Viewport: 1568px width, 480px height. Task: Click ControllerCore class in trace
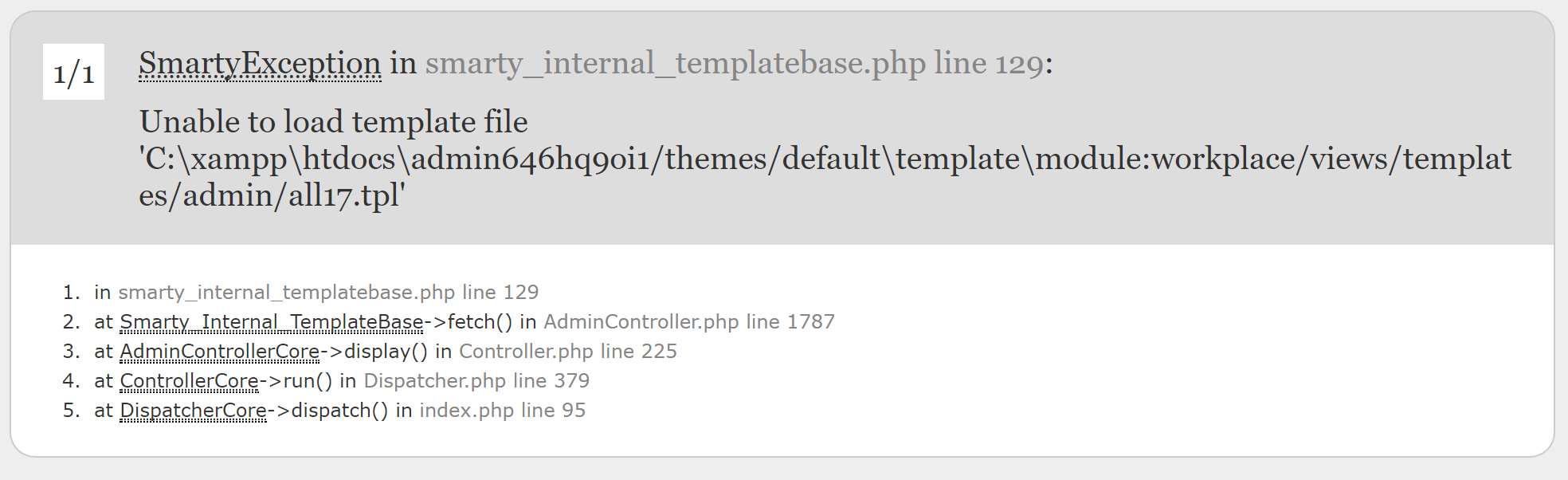189,381
